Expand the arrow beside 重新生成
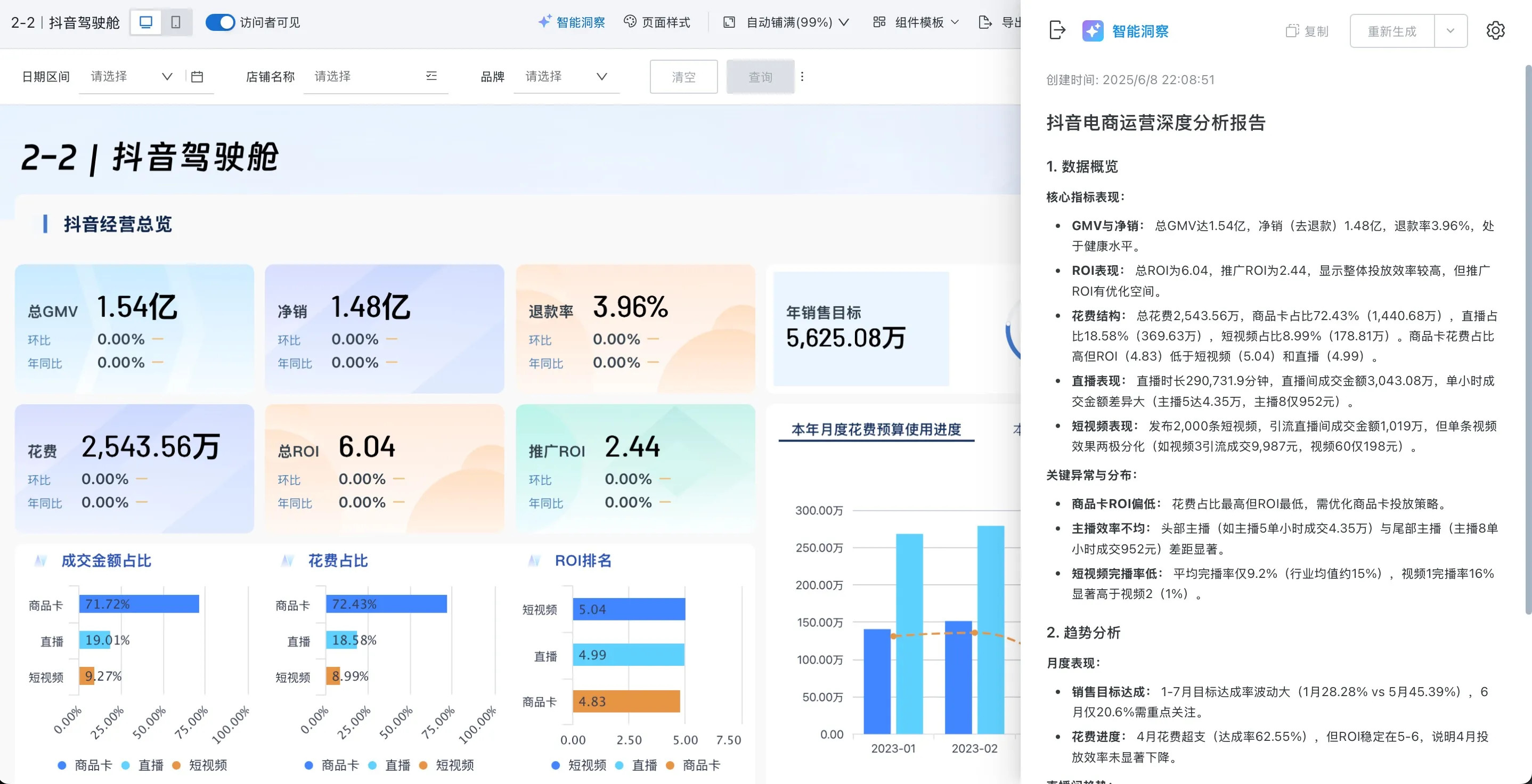Image resolution: width=1532 pixels, height=784 pixels. [1450, 31]
